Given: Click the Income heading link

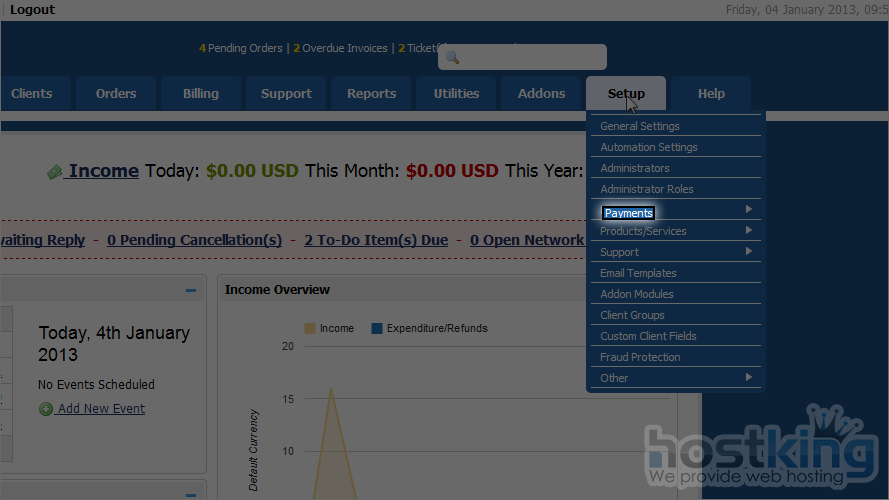Looking at the screenshot, I should (x=103, y=171).
